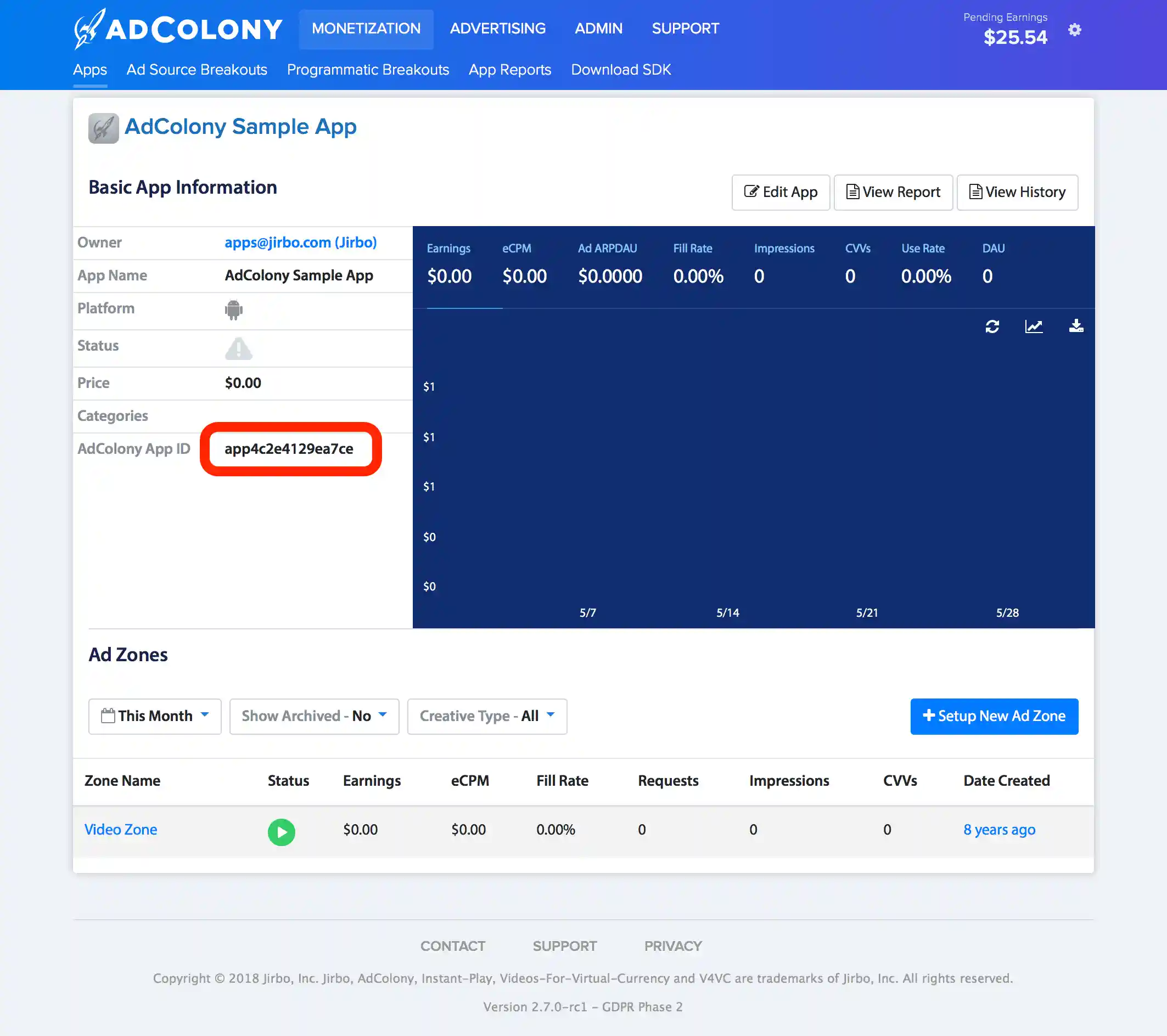Click the AdColony logo in header

pyautogui.click(x=177, y=29)
